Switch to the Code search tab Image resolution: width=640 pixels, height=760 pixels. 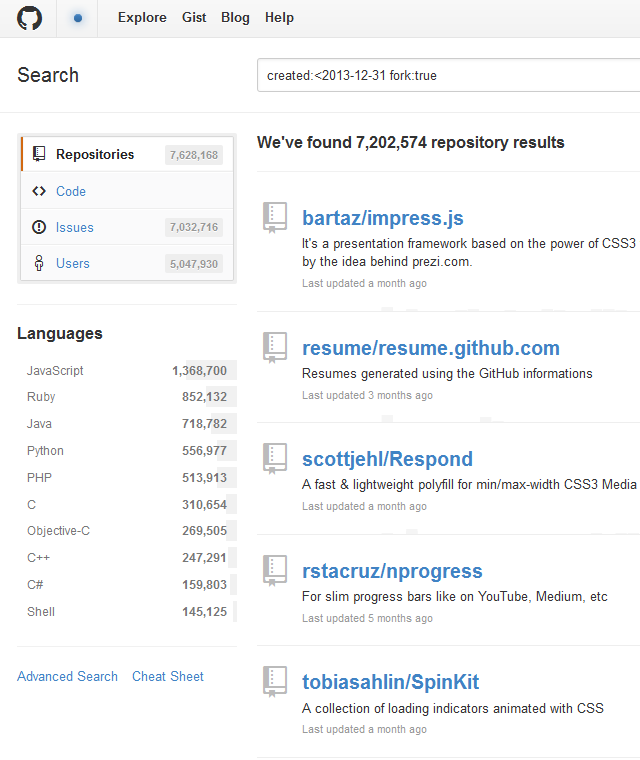coord(70,191)
